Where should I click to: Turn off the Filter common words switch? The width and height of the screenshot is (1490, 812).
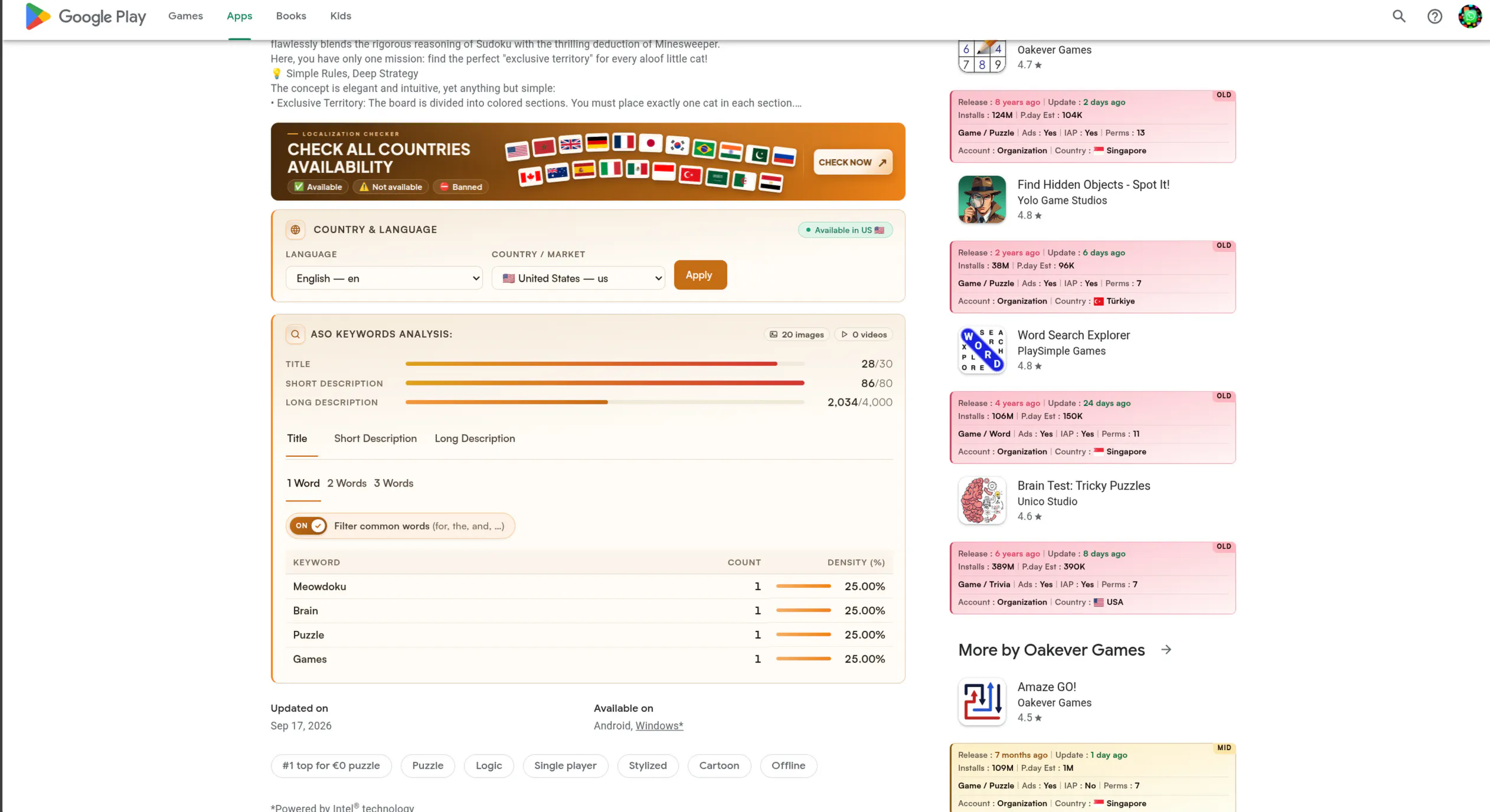[x=308, y=526]
